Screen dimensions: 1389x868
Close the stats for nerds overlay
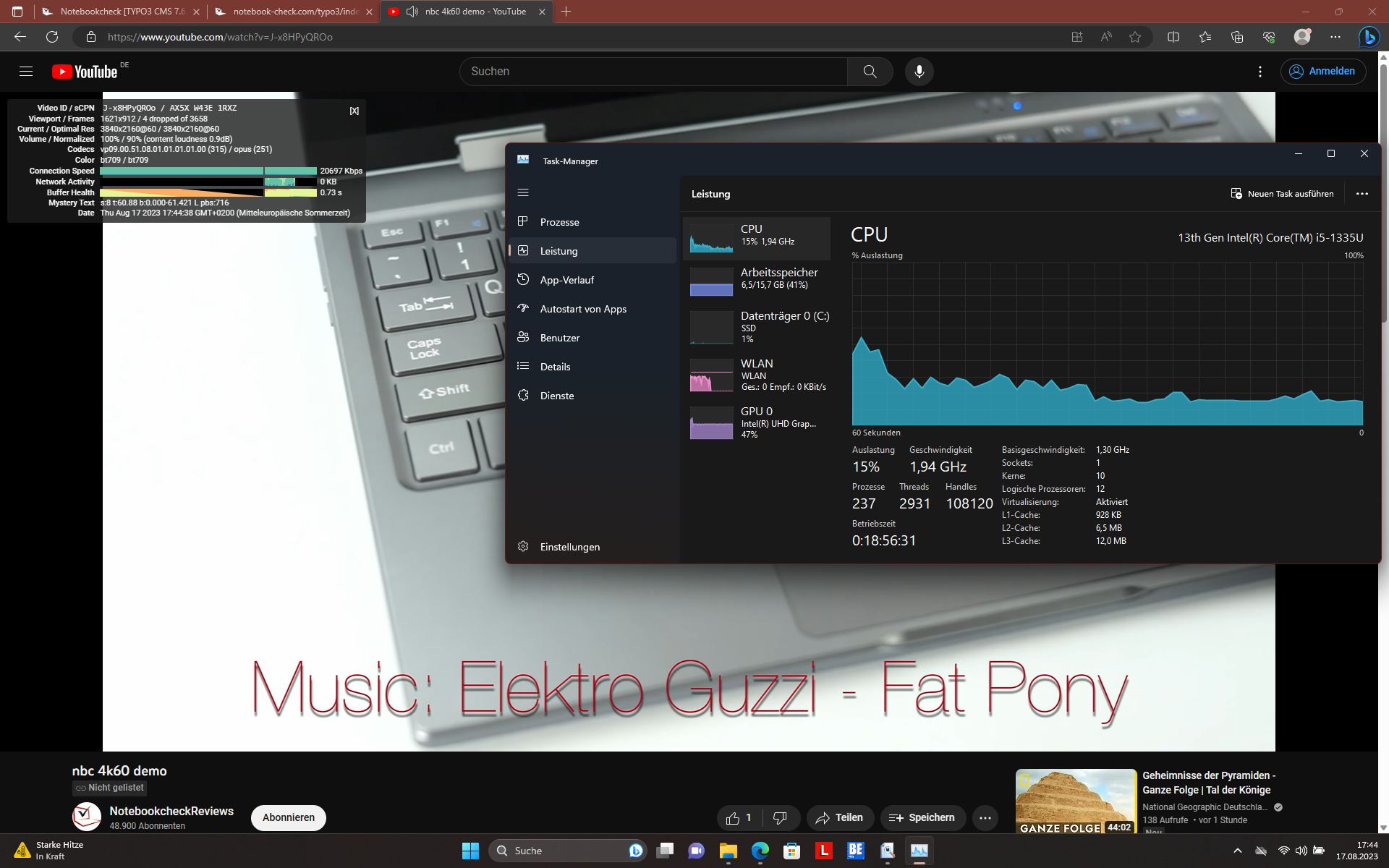click(x=354, y=111)
